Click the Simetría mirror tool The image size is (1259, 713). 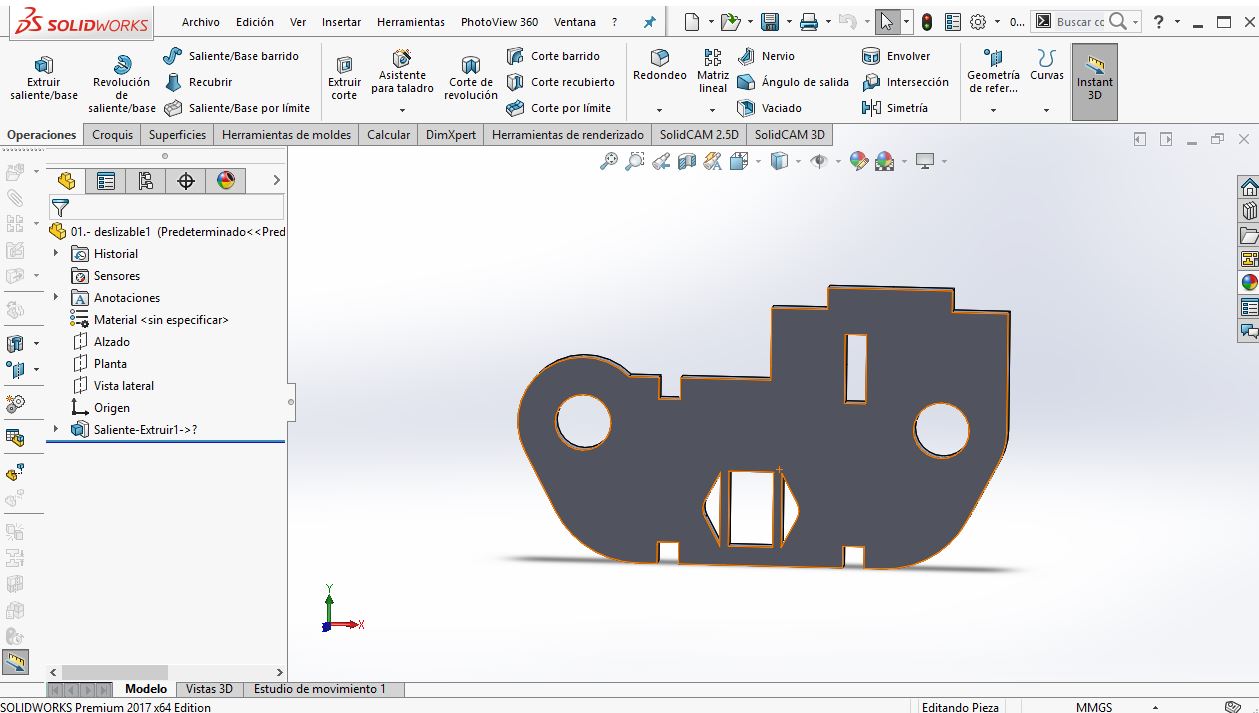point(895,108)
